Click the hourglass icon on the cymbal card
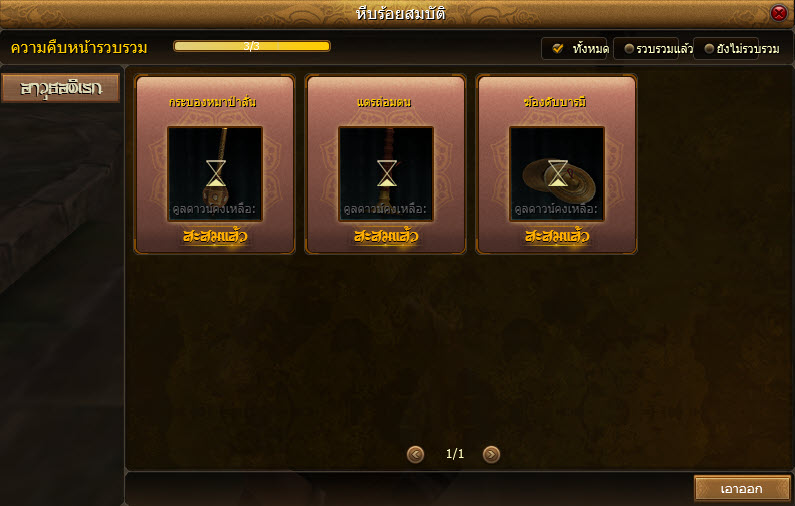795x506 pixels. tap(557, 173)
